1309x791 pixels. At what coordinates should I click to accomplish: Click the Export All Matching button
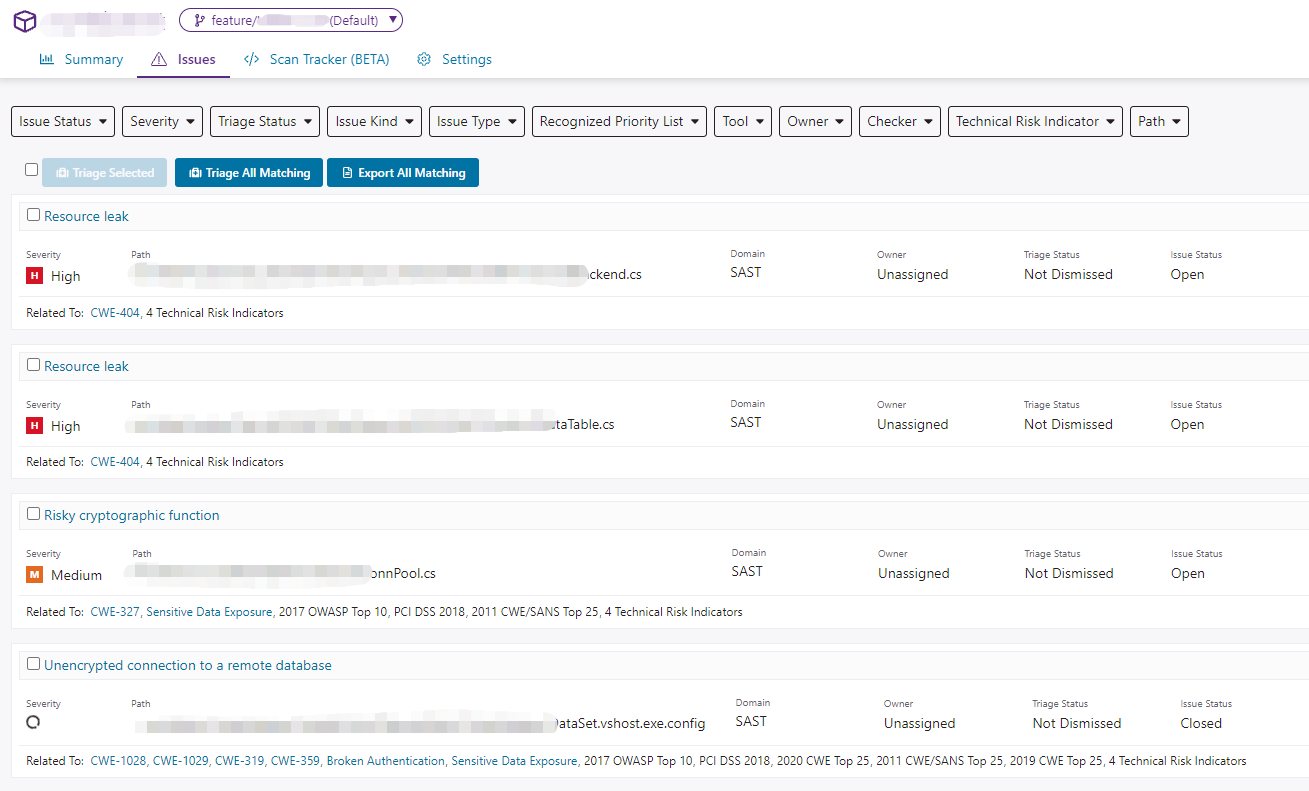(403, 173)
